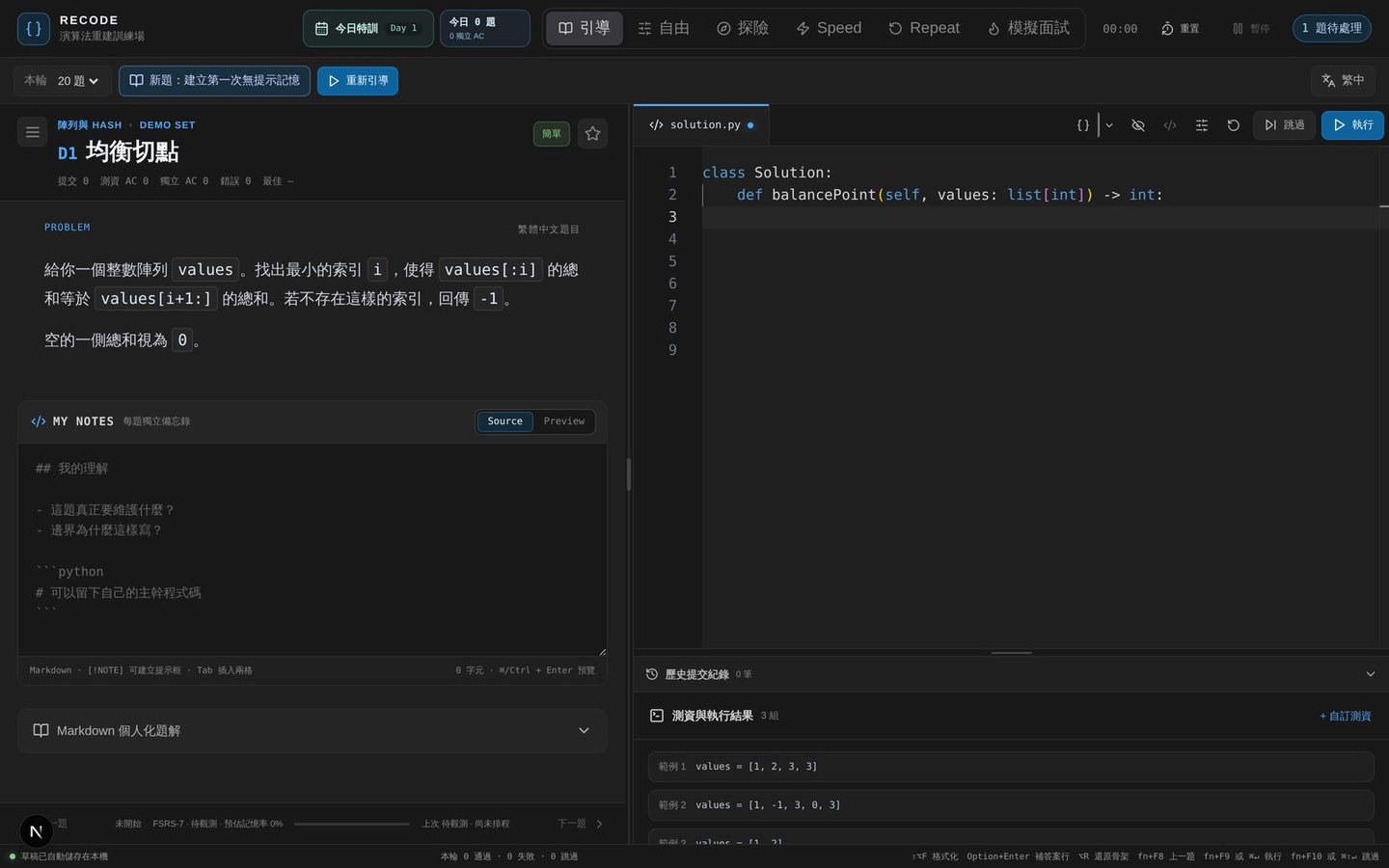Click inside the MY NOTES markdown textarea
The image size is (1389, 868).
tap(313, 550)
